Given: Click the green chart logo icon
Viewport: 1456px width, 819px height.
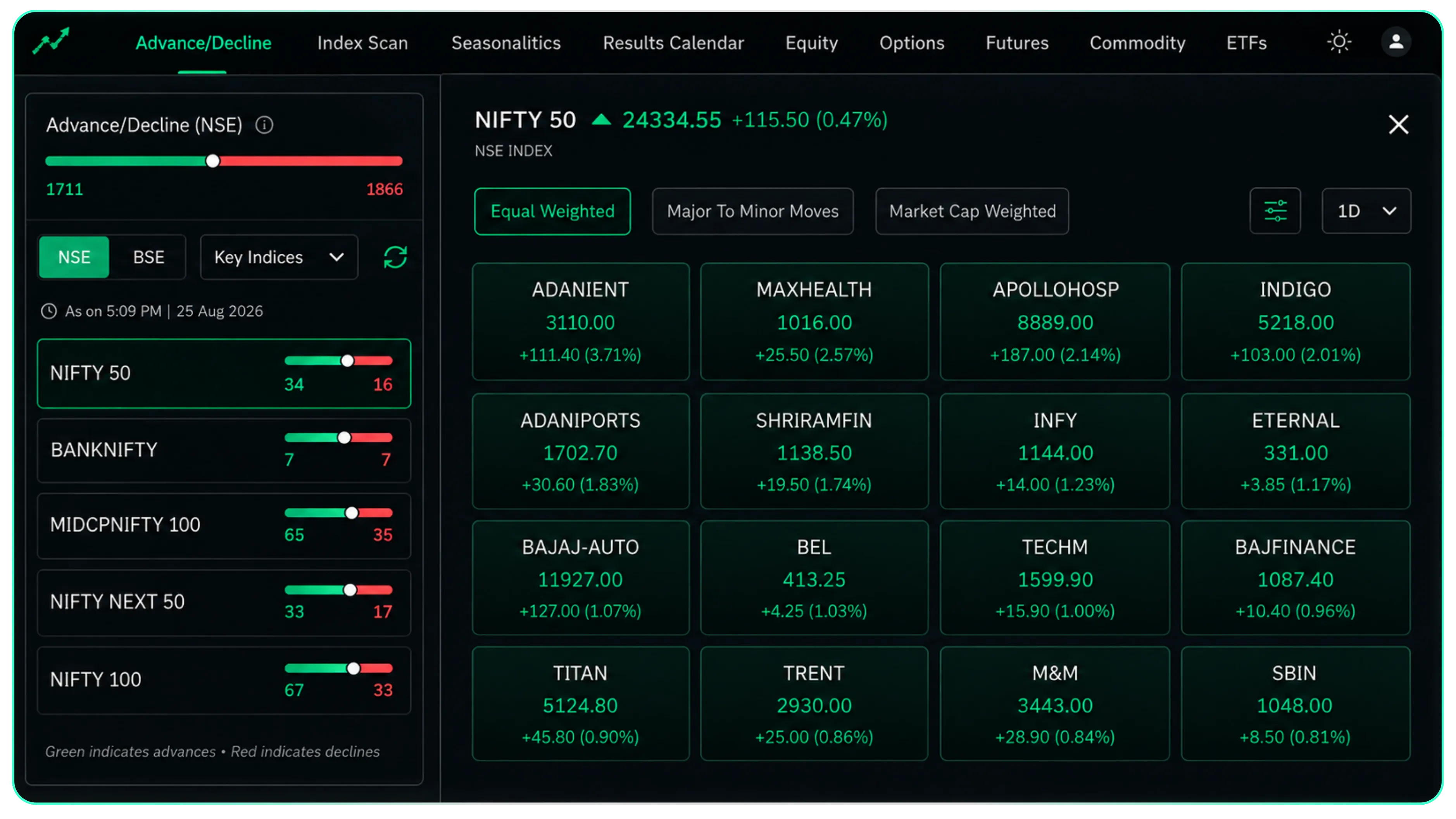Looking at the screenshot, I should coord(51,41).
